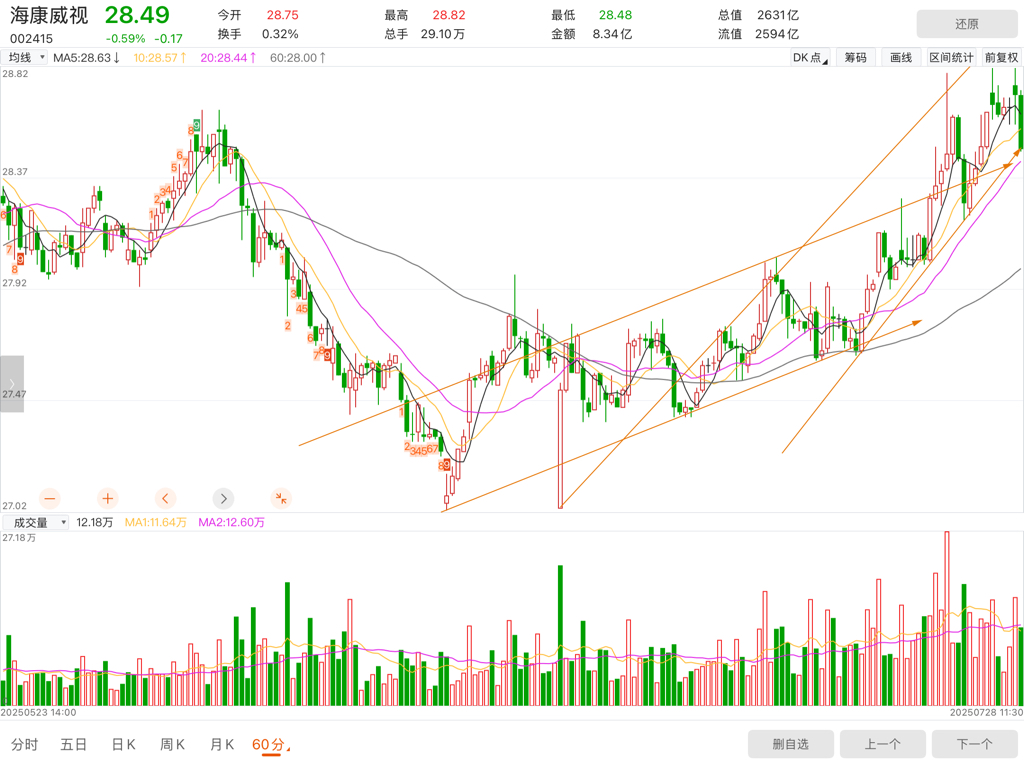This screenshot has width=1024, height=768.
Task: Go to next stock with 下一个
Action: point(975,744)
